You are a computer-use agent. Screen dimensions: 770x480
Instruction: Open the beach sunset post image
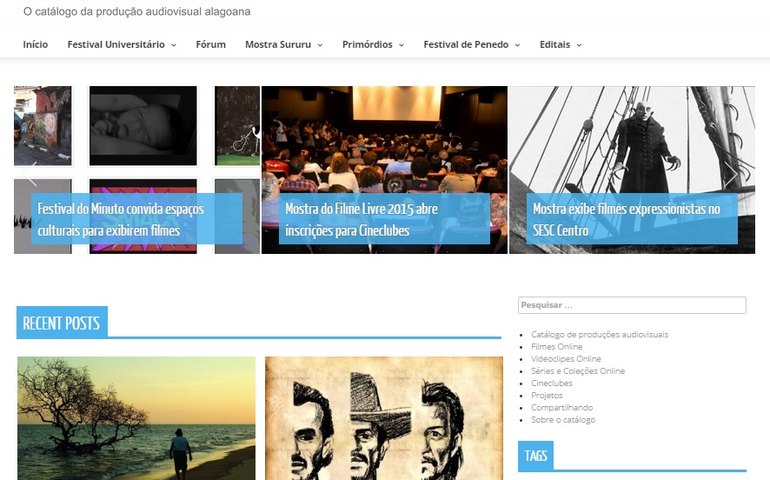tap(137, 419)
